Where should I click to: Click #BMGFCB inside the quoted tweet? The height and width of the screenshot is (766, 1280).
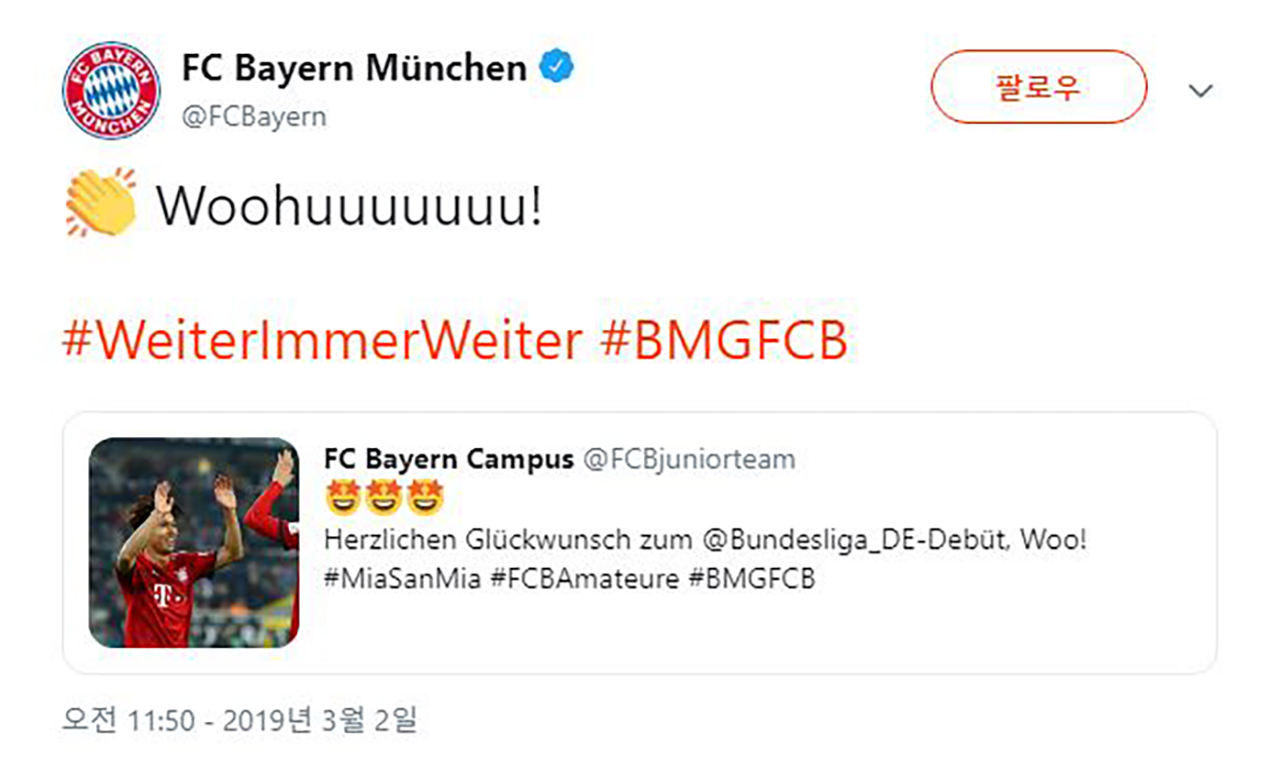[751, 579]
